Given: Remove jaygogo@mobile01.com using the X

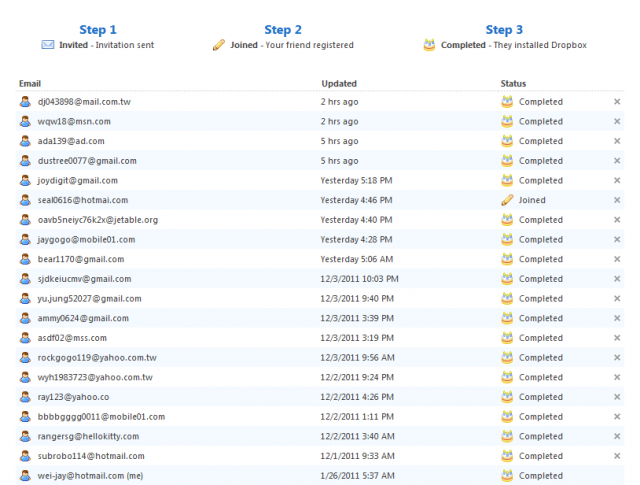Looking at the screenshot, I should [617, 239].
